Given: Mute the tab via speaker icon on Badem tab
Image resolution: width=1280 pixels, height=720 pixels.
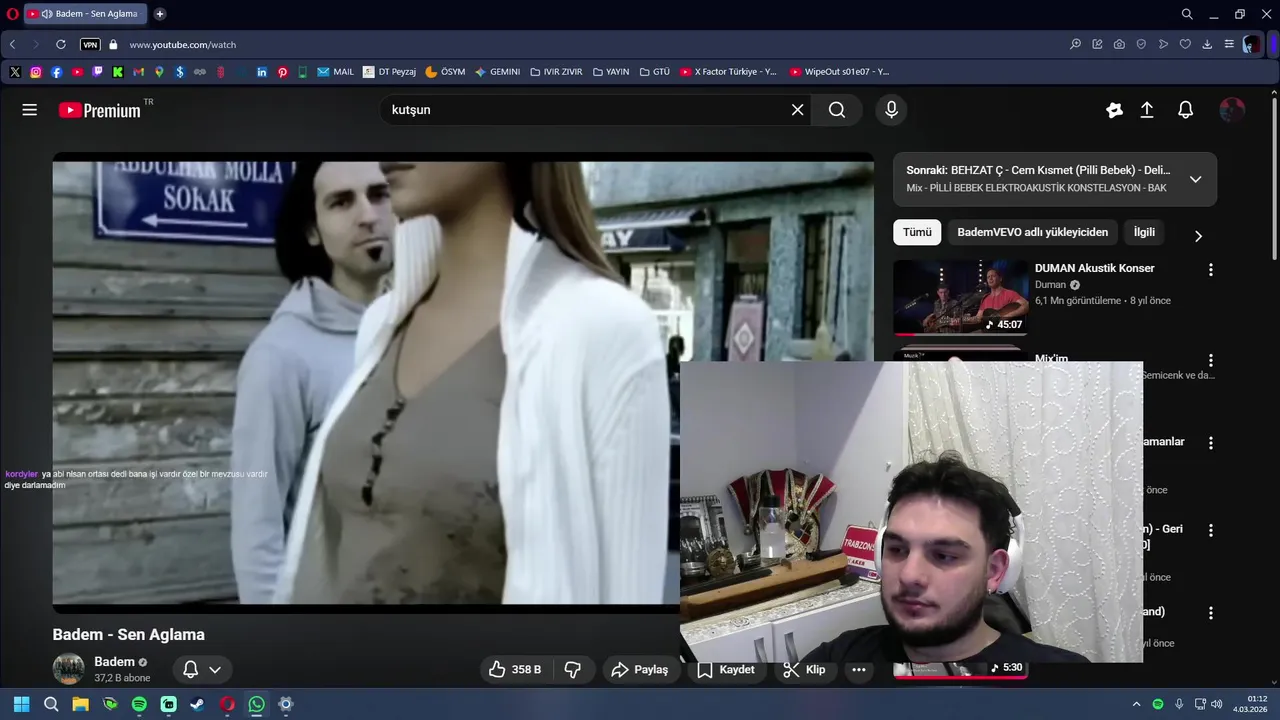Looking at the screenshot, I should [x=47, y=14].
